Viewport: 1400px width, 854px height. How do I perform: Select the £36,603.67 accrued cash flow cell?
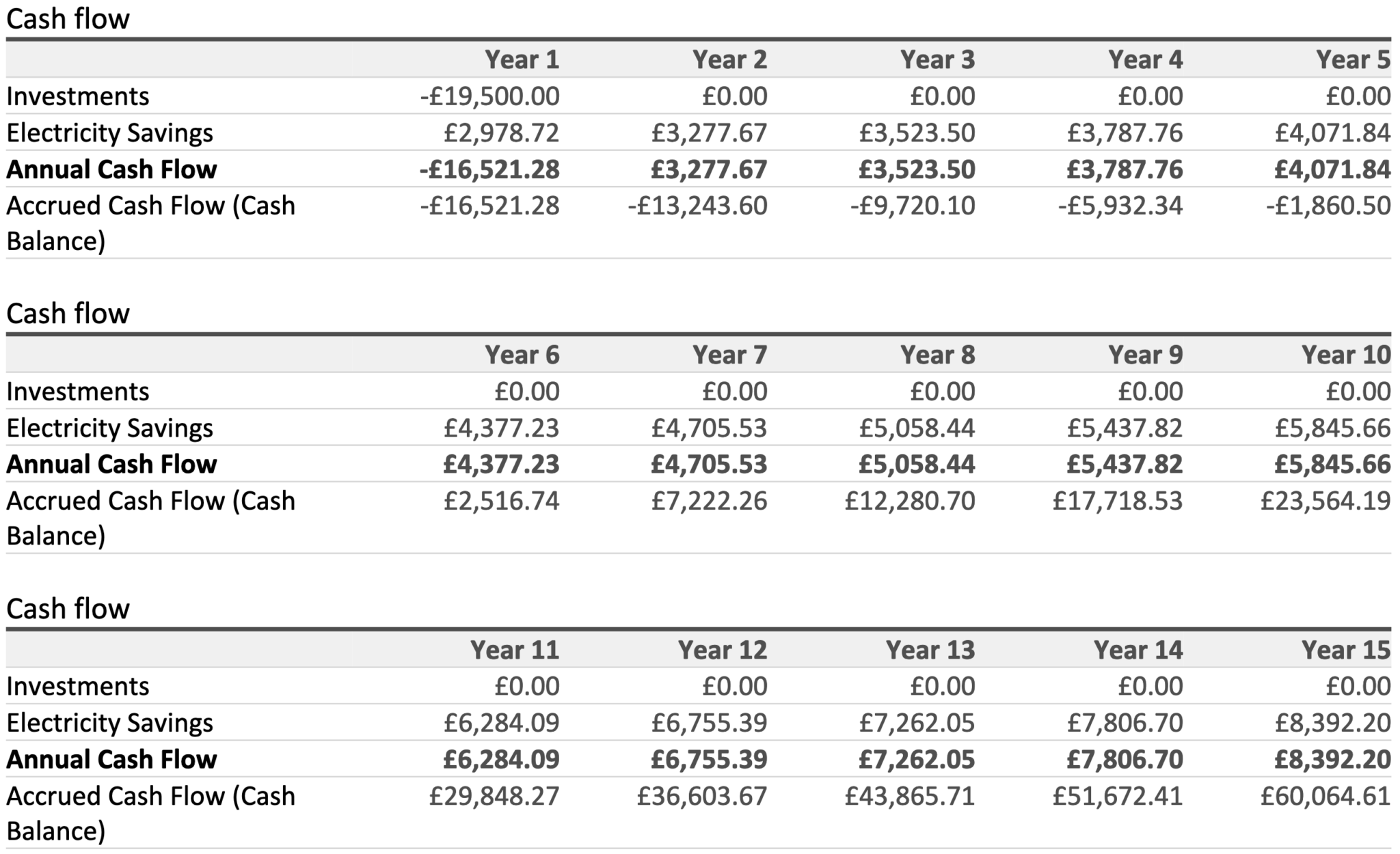click(x=702, y=796)
